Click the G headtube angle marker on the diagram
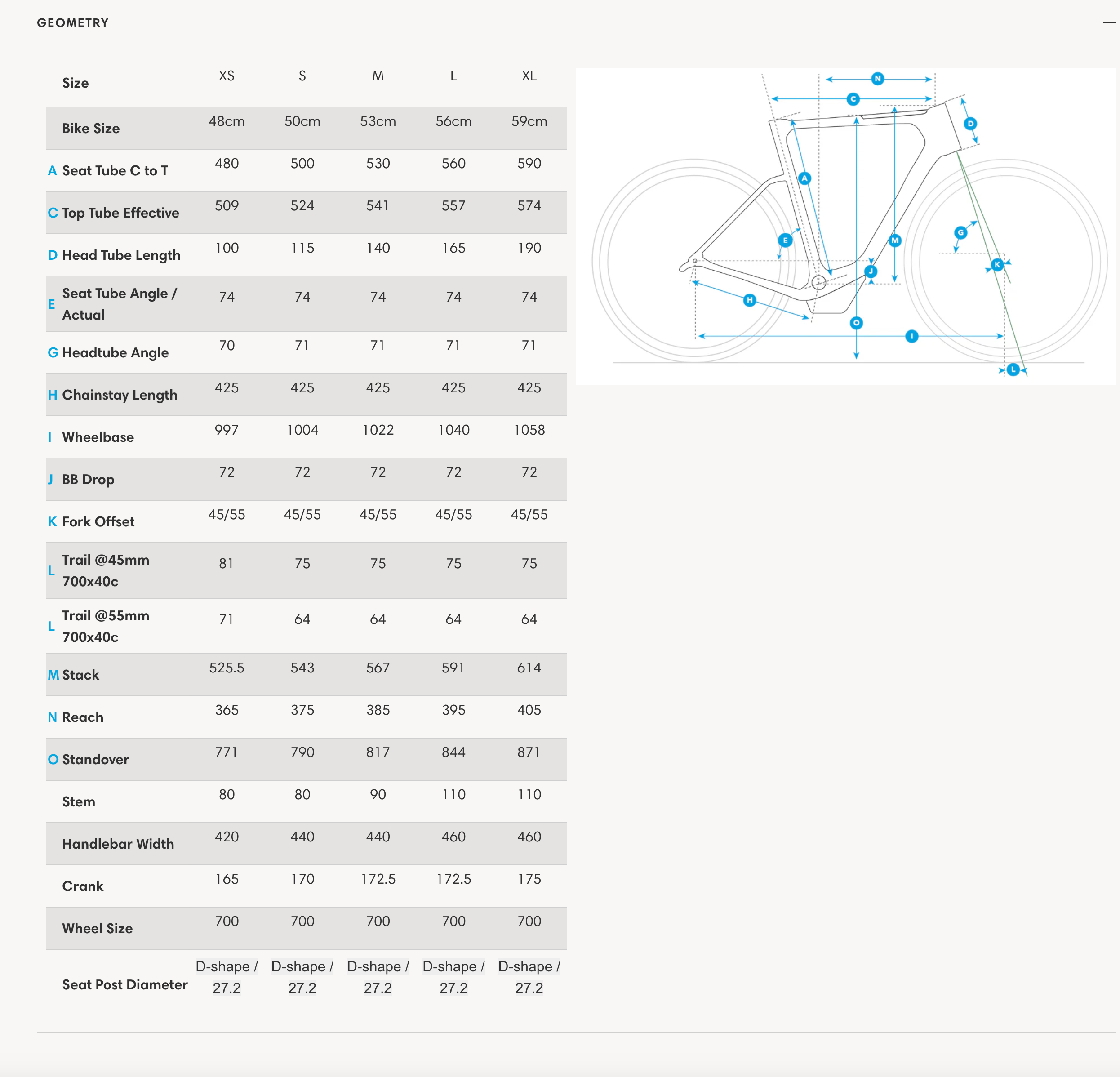The image size is (1120, 1077). (x=960, y=233)
